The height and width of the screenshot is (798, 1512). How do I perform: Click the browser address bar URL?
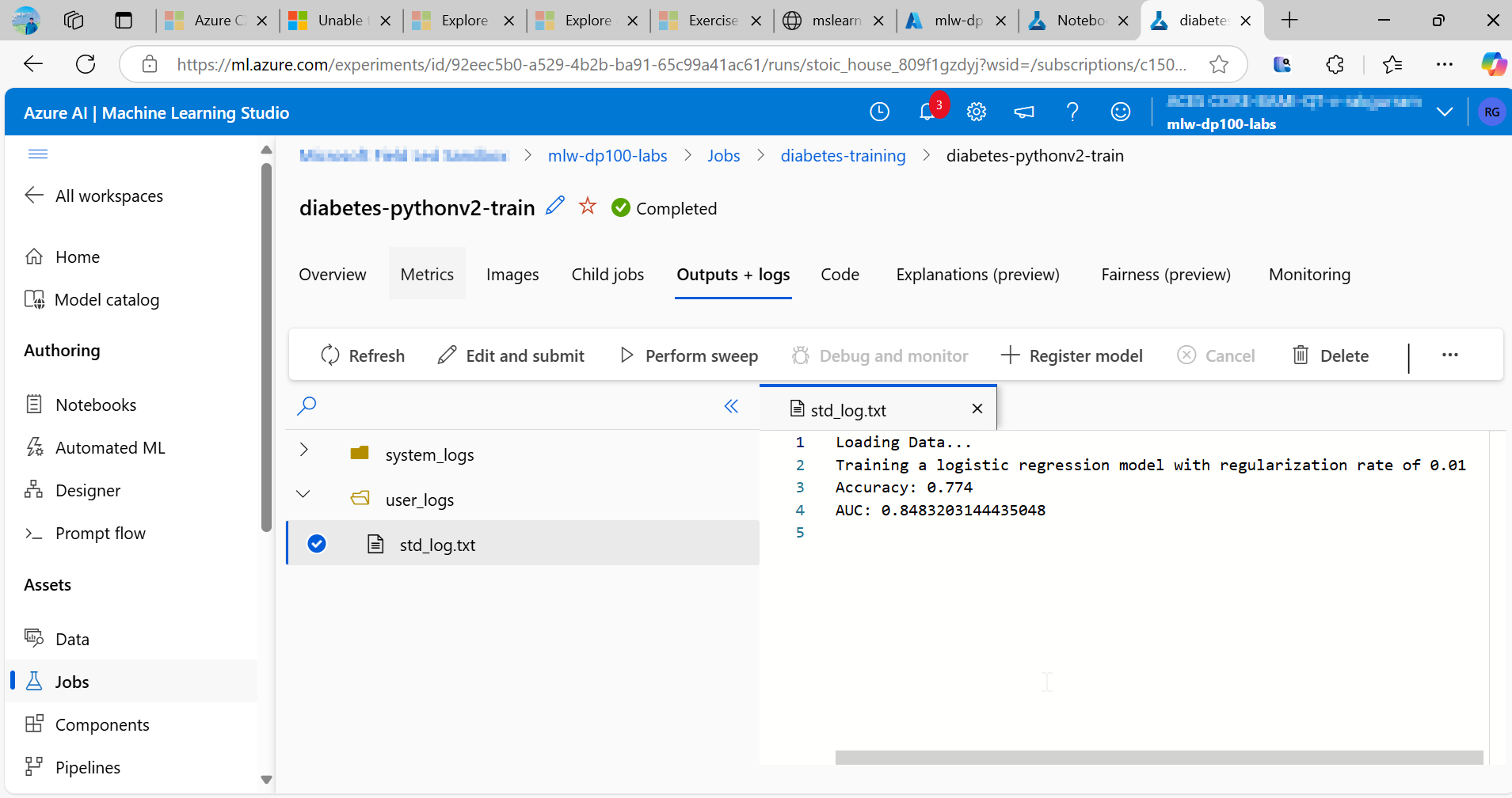pyautogui.click(x=681, y=64)
